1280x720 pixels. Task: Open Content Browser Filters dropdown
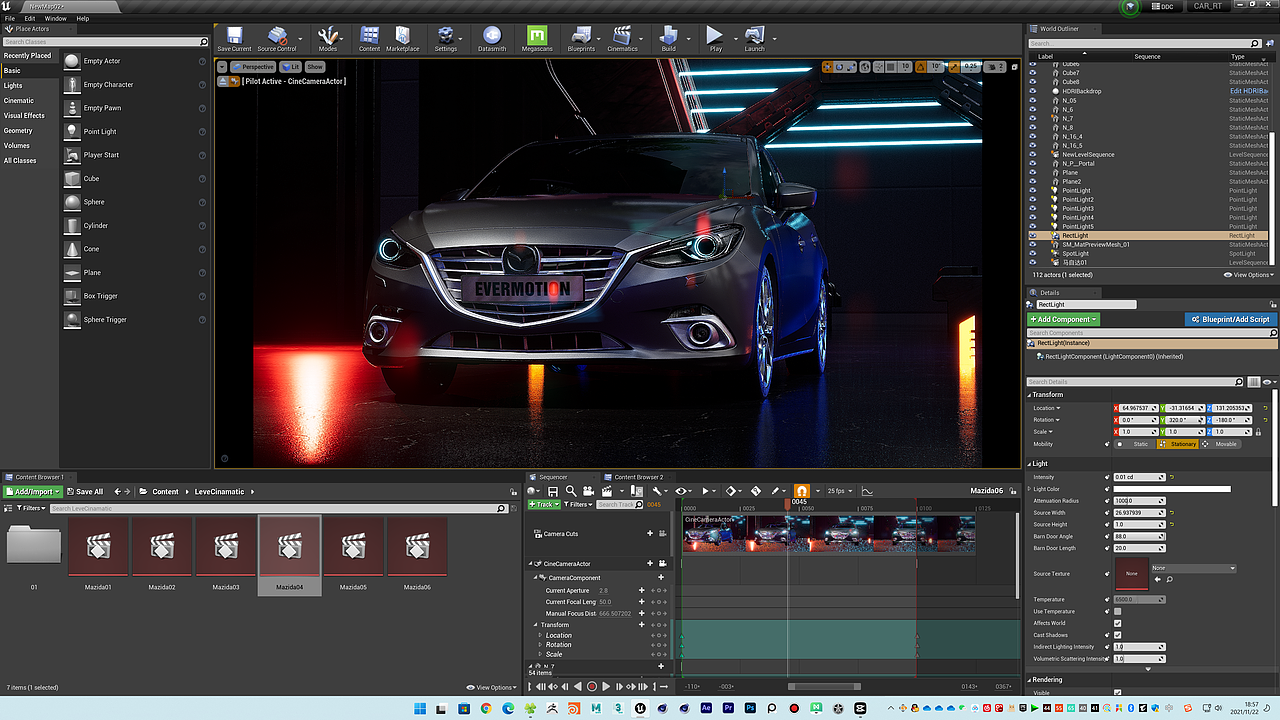(x=33, y=508)
